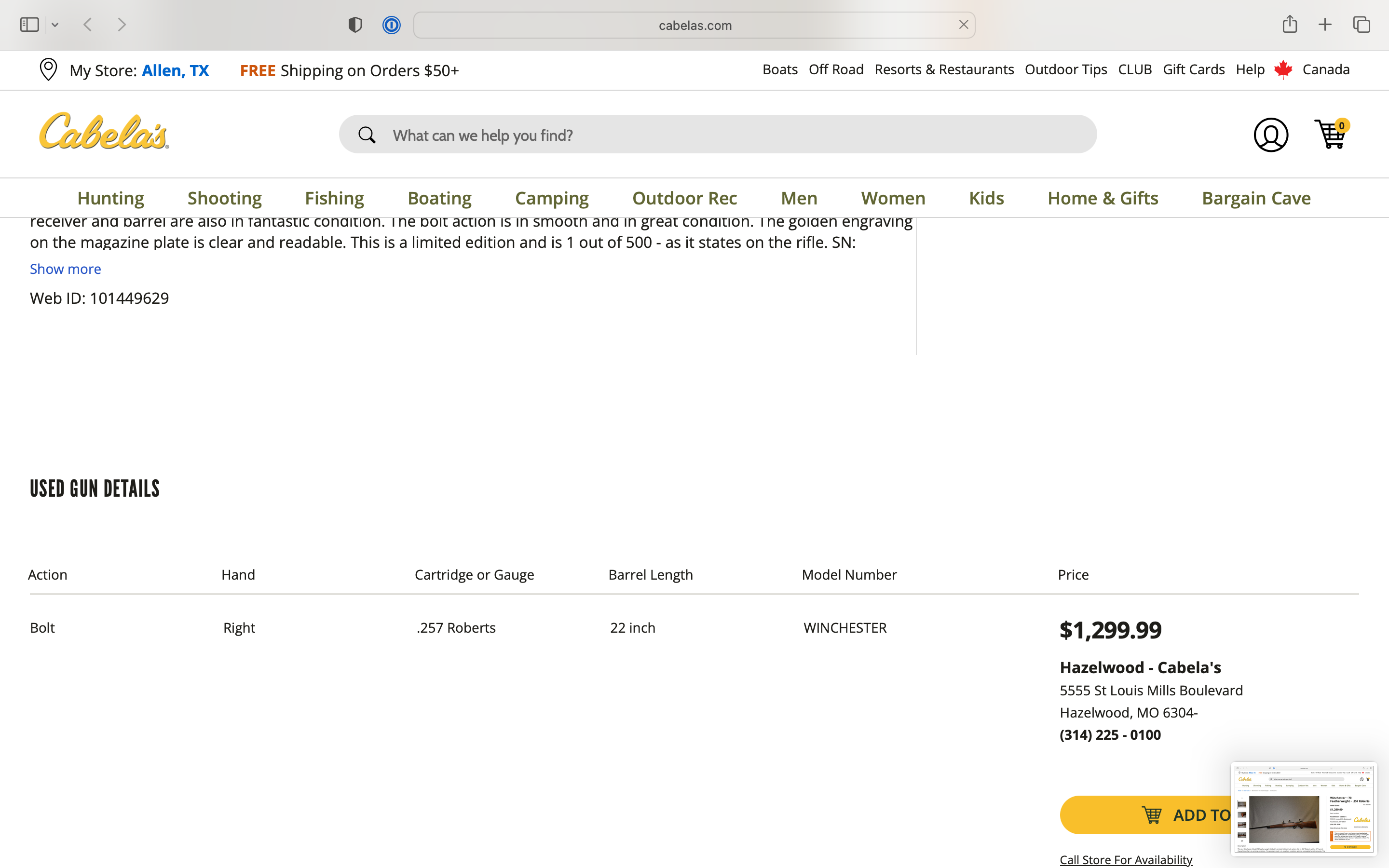The image size is (1389, 868).
Task: Click the Barrel Length header
Action: click(x=650, y=575)
